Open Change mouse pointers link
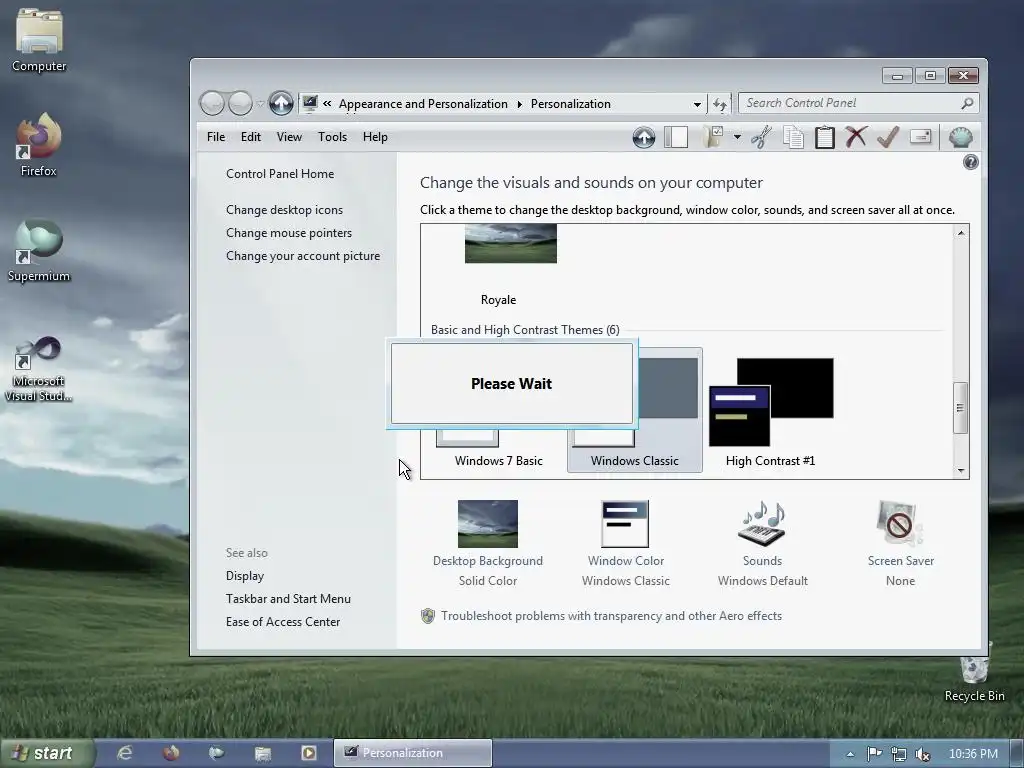Screen dimensions: 1024x768 289,232
